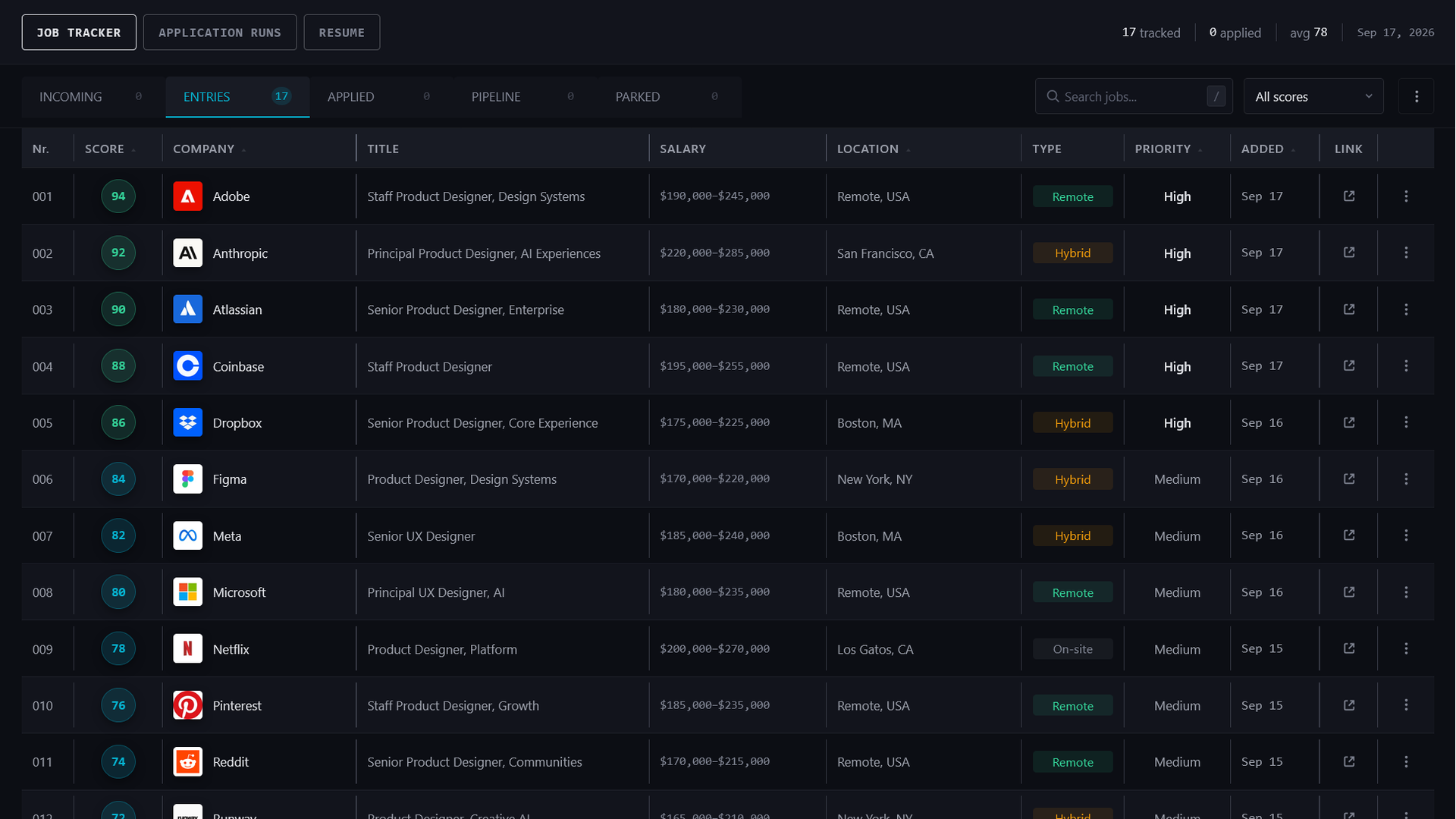
Task: Open external link for Dropbox job
Action: tap(1349, 422)
